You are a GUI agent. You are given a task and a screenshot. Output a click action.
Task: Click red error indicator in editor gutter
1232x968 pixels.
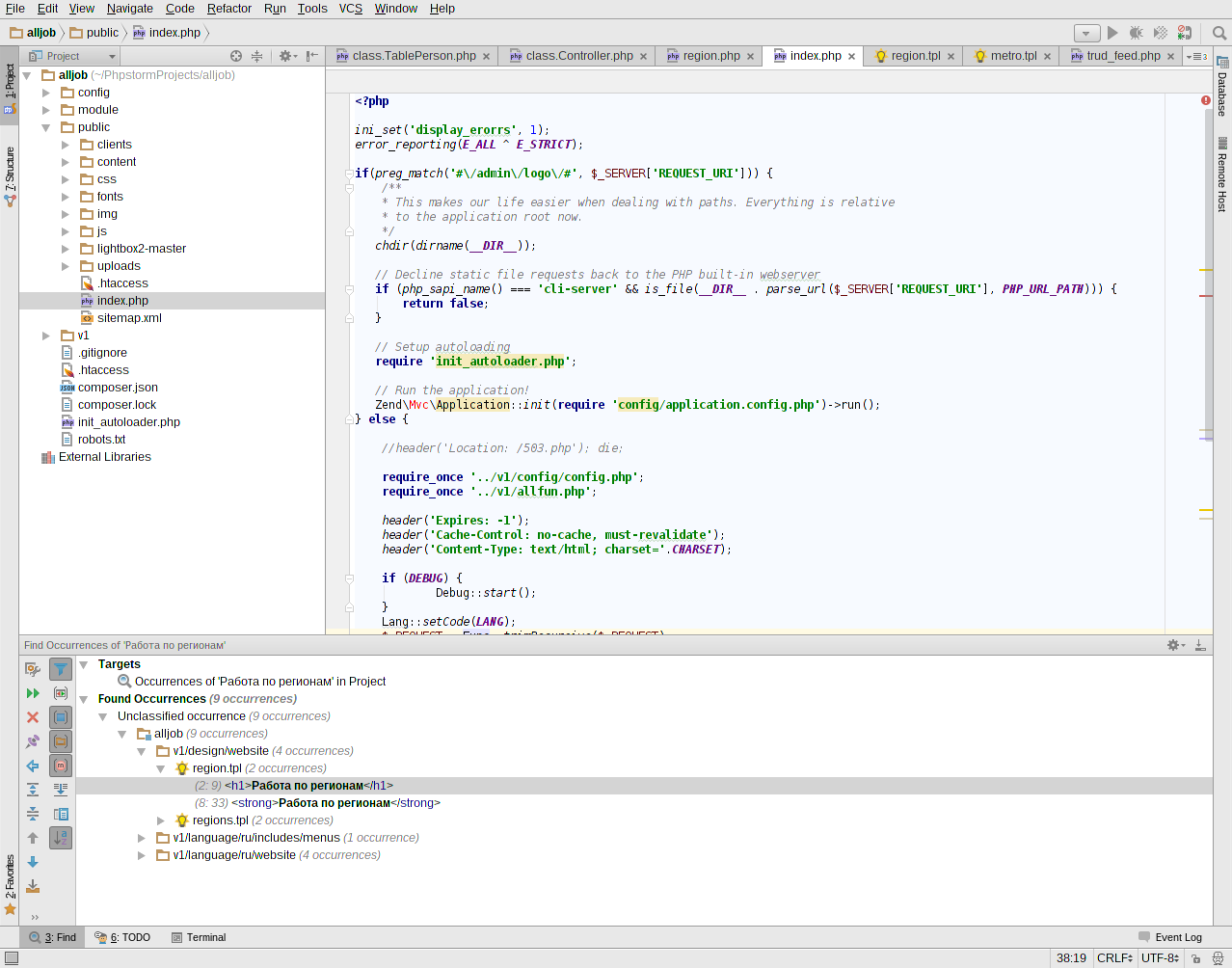coord(1206,100)
